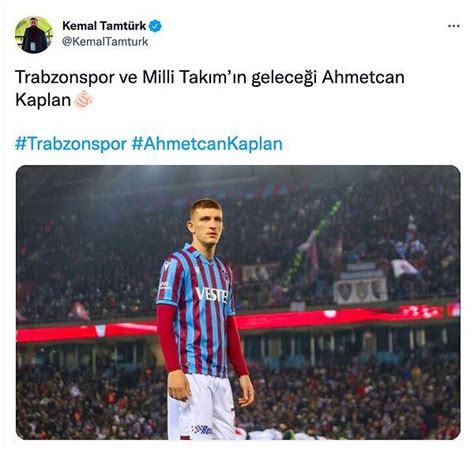This screenshot has height=450, width=474.
Task: Click the waving flags in the crowd
Action: pyautogui.click(x=406, y=248)
